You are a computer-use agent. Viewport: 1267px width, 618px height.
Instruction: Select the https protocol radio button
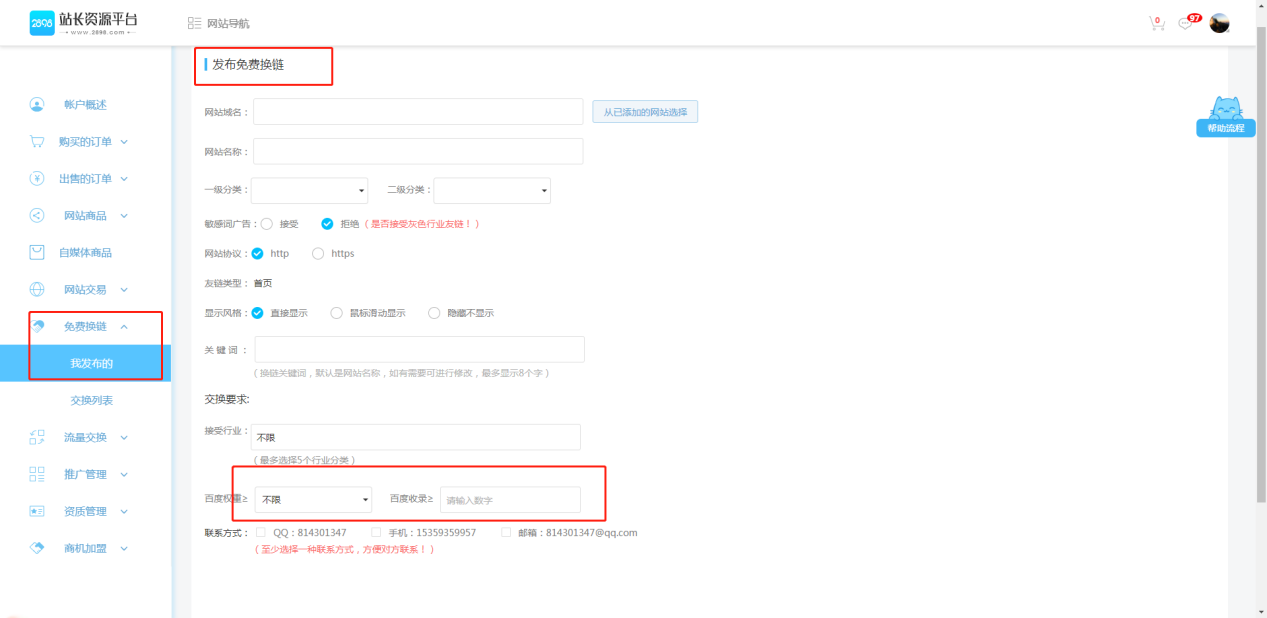pos(318,254)
